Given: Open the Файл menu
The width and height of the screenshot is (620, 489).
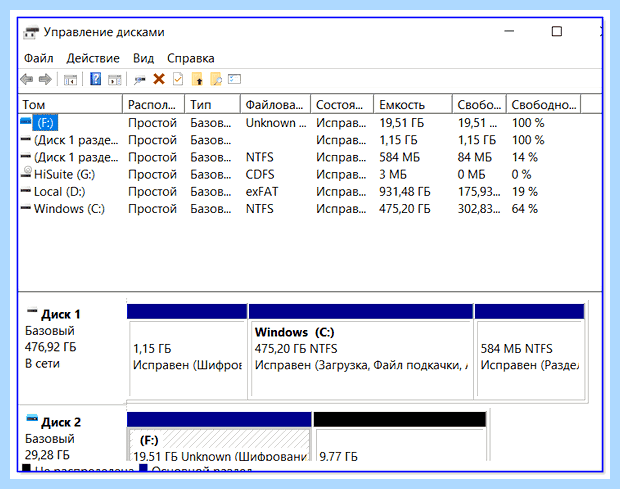Looking at the screenshot, I should pyautogui.click(x=38, y=59).
